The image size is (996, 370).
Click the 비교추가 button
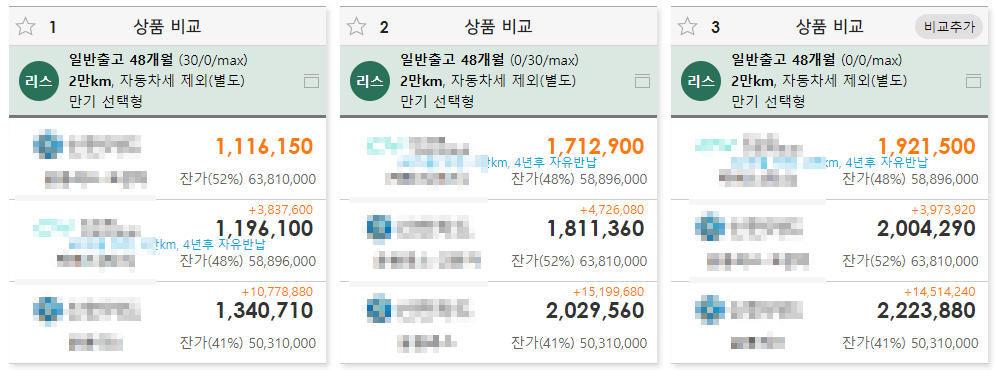pyautogui.click(x=949, y=27)
